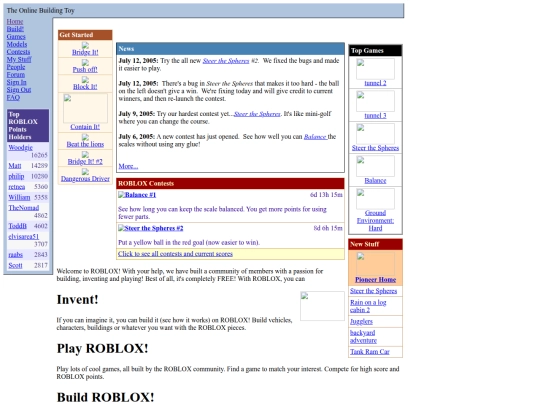Open the Jugglers link

tap(361, 321)
